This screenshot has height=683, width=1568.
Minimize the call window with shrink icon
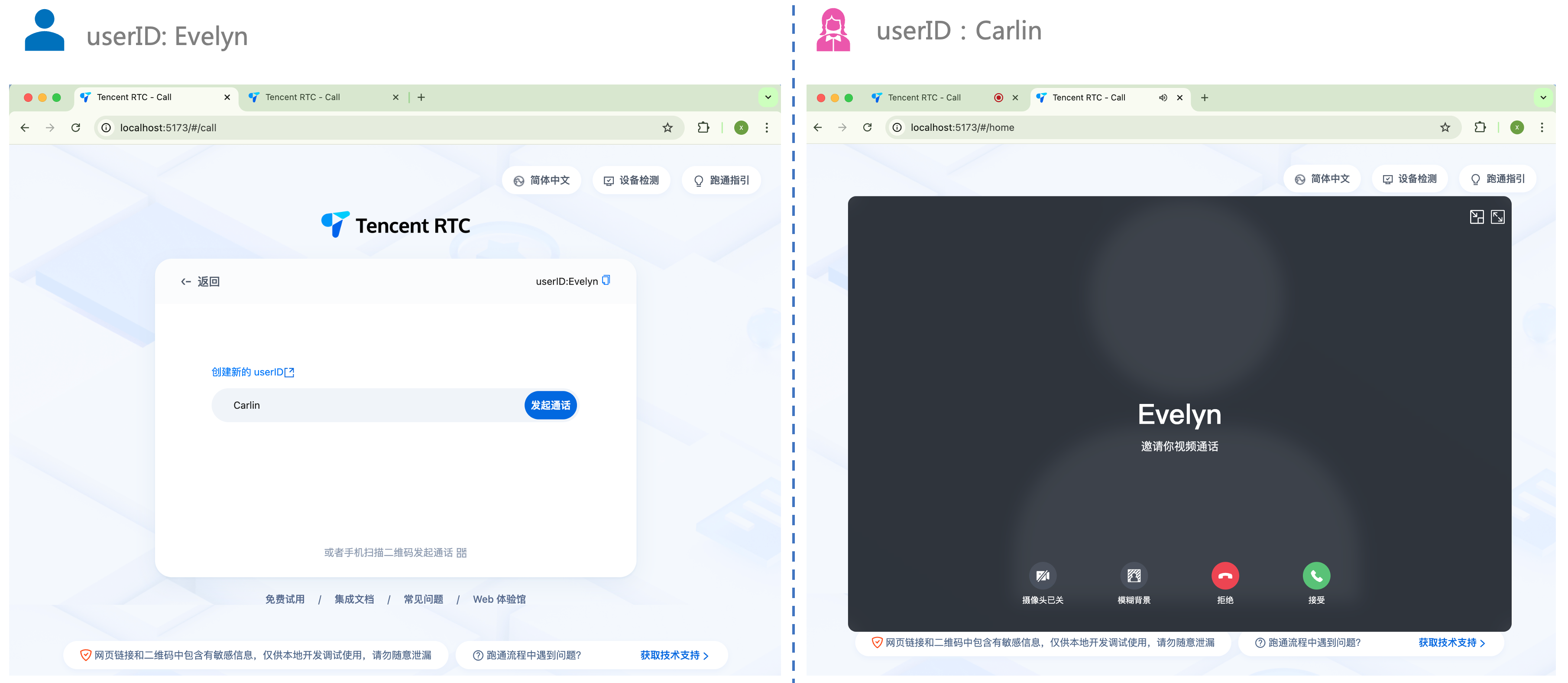1476,217
